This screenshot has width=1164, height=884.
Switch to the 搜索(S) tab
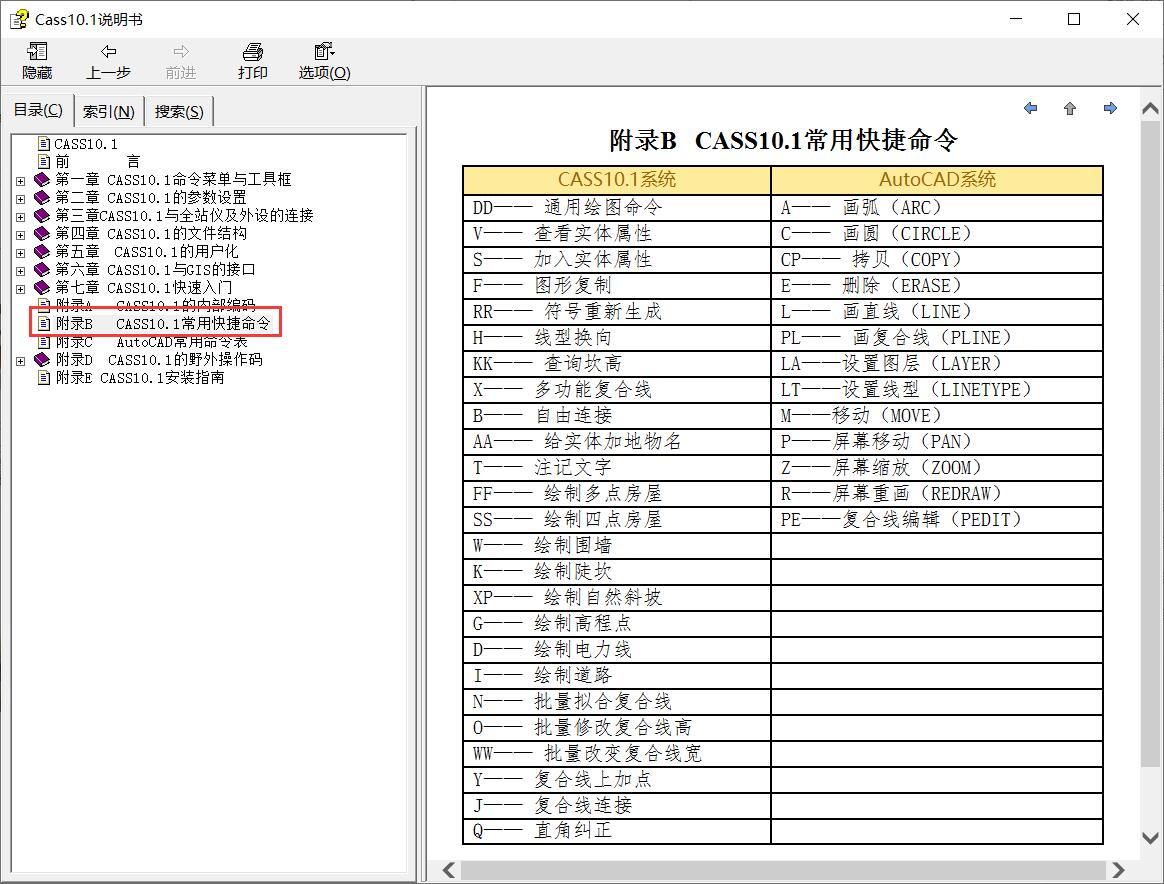[x=179, y=111]
